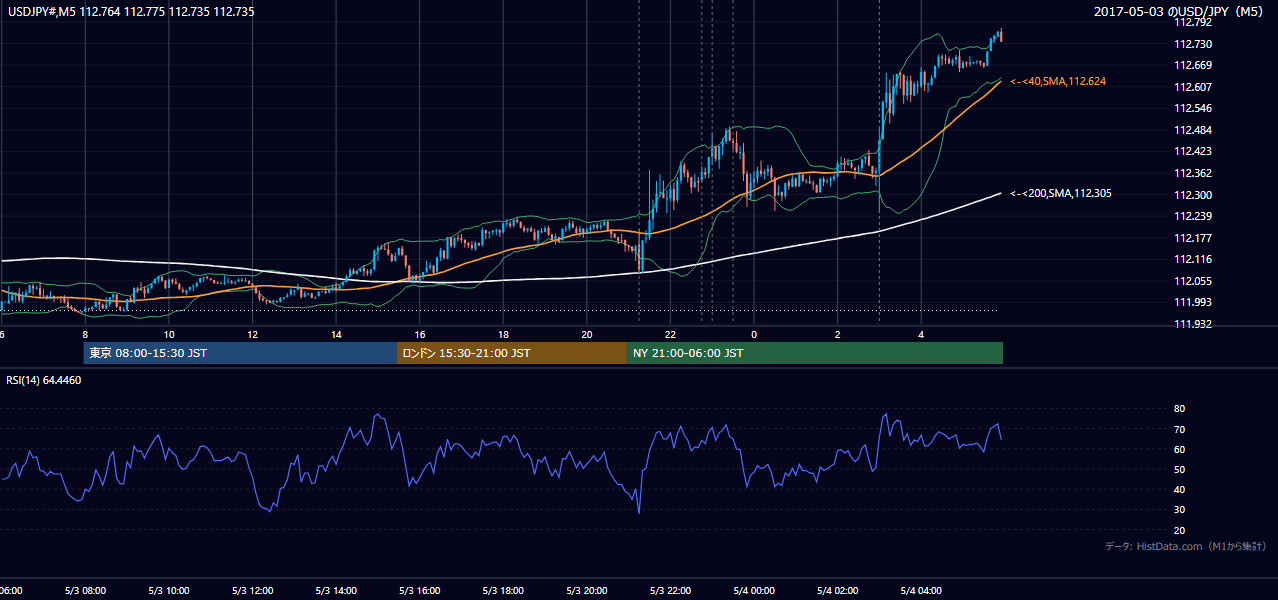Click the 5/3 18:00 bottom date label
The width and height of the screenshot is (1278, 600).
[x=504, y=591]
